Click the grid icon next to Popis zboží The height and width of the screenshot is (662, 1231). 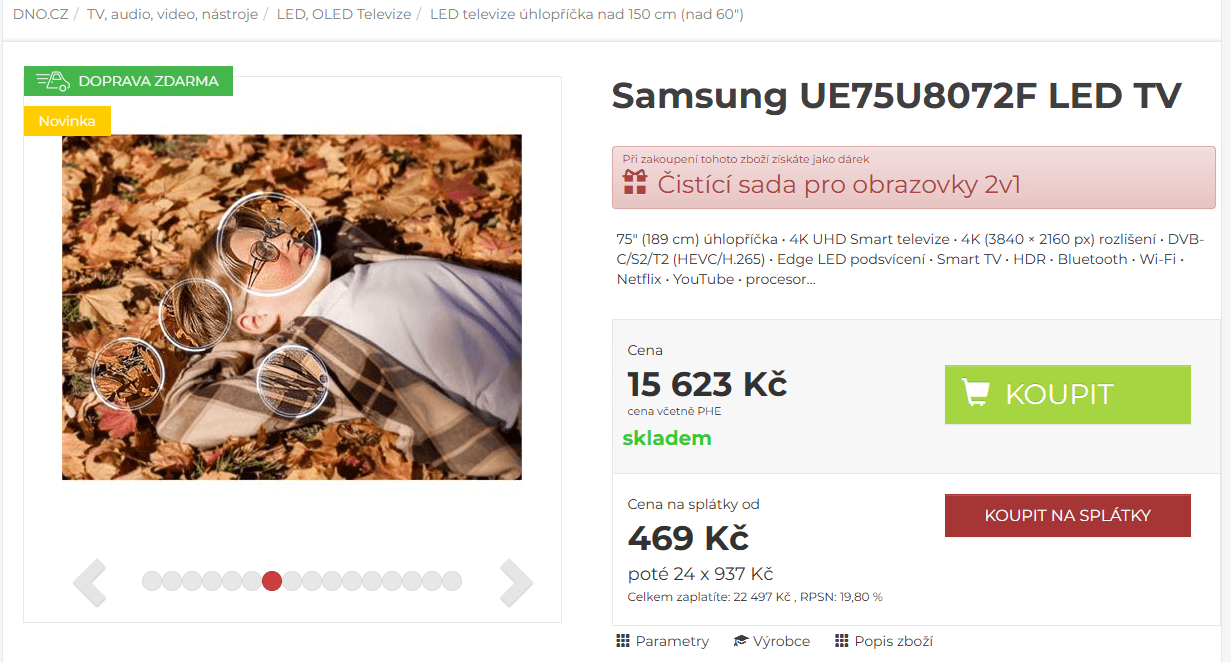click(841, 641)
